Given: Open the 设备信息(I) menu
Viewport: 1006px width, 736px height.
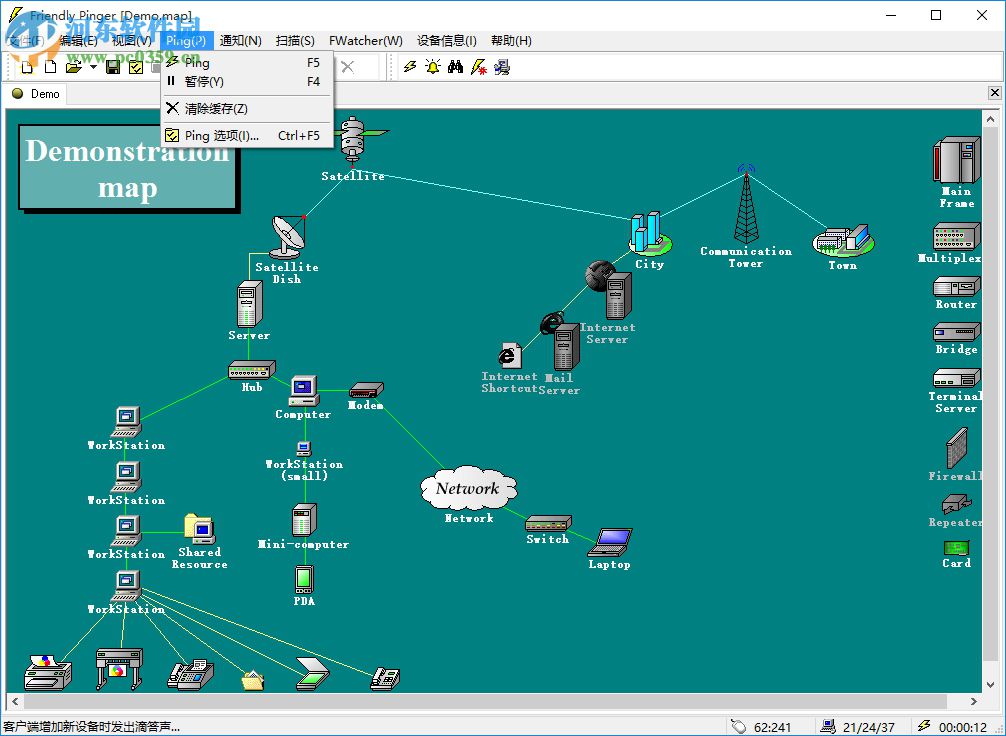Looking at the screenshot, I should pyautogui.click(x=447, y=40).
